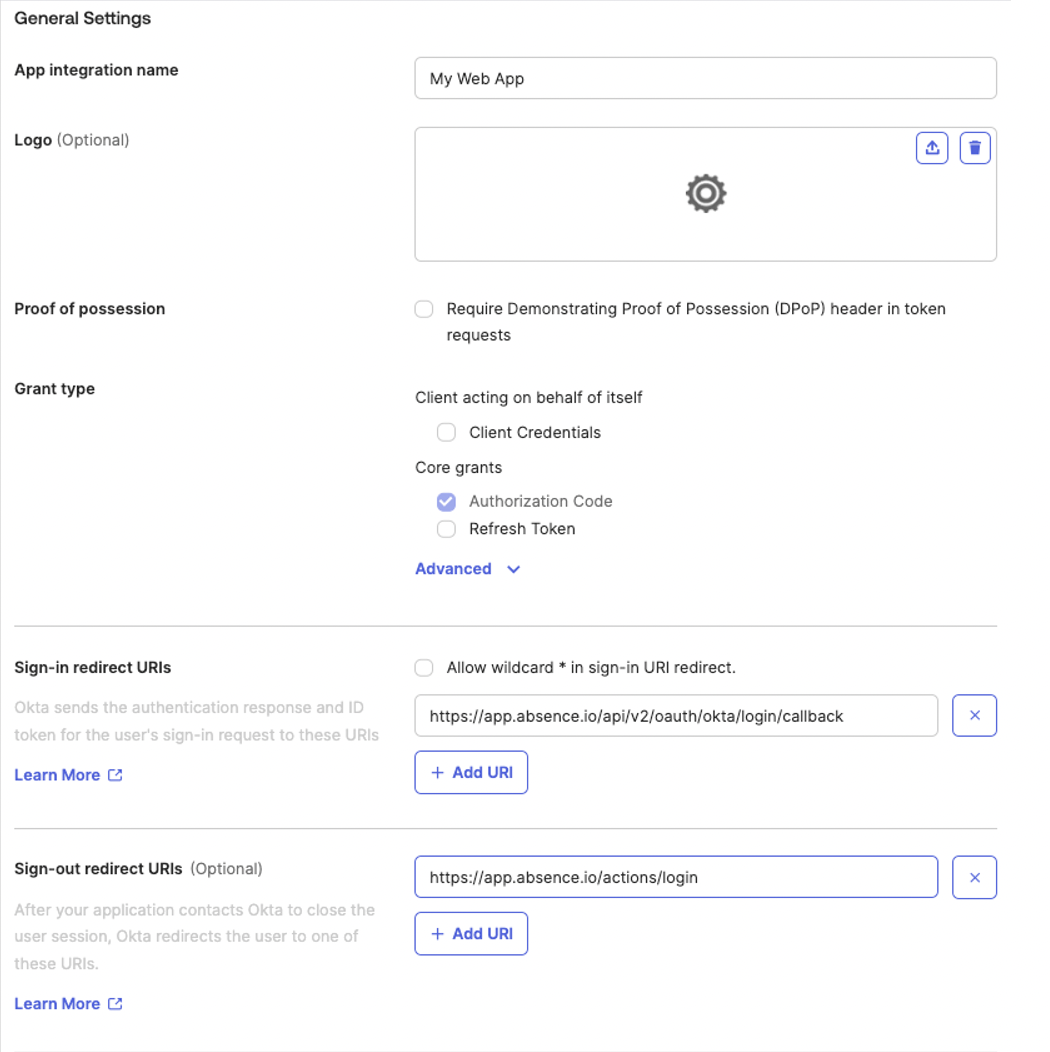Check the Client Credentials grant type

point(446,432)
